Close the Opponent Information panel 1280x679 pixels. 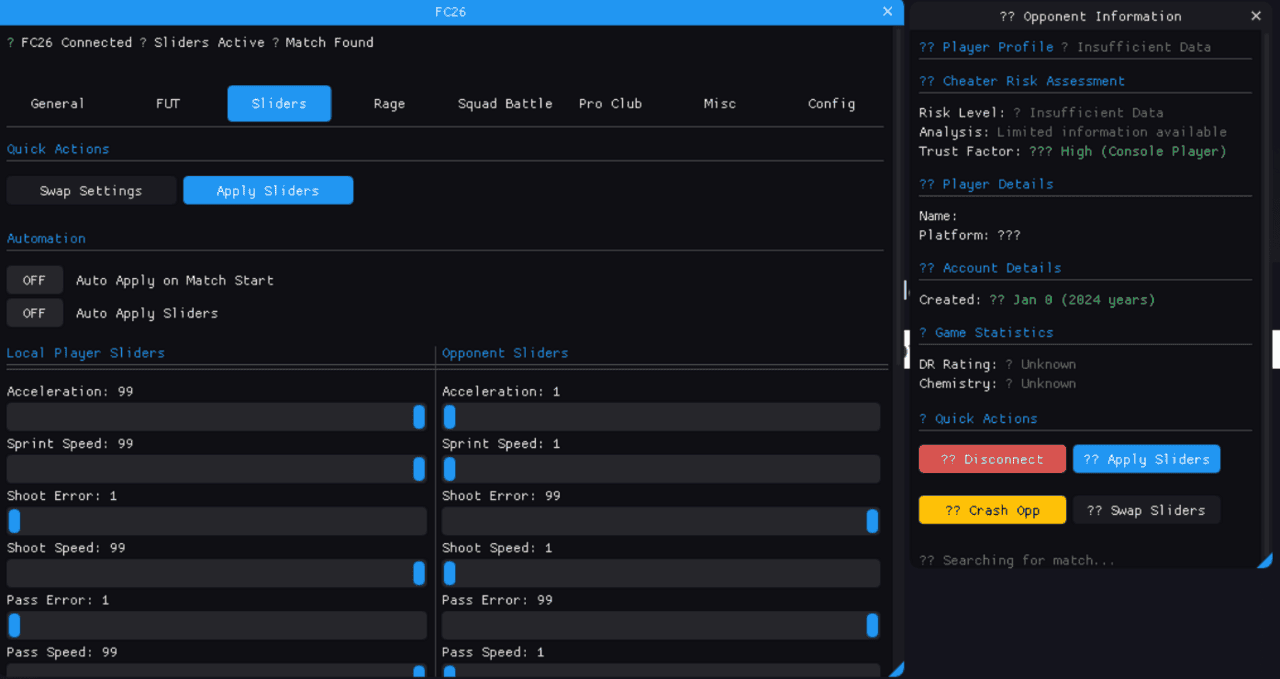pyautogui.click(x=1256, y=16)
